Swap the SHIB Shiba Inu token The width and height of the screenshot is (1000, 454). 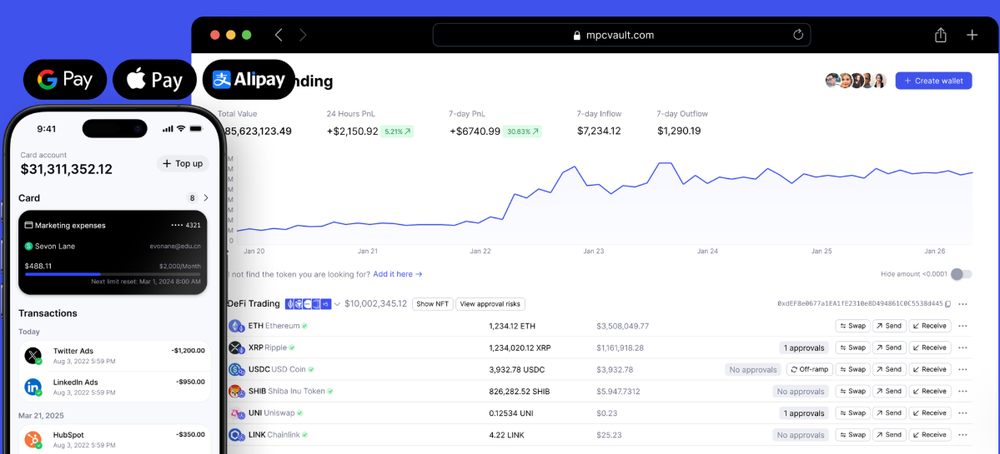click(853, 391)
